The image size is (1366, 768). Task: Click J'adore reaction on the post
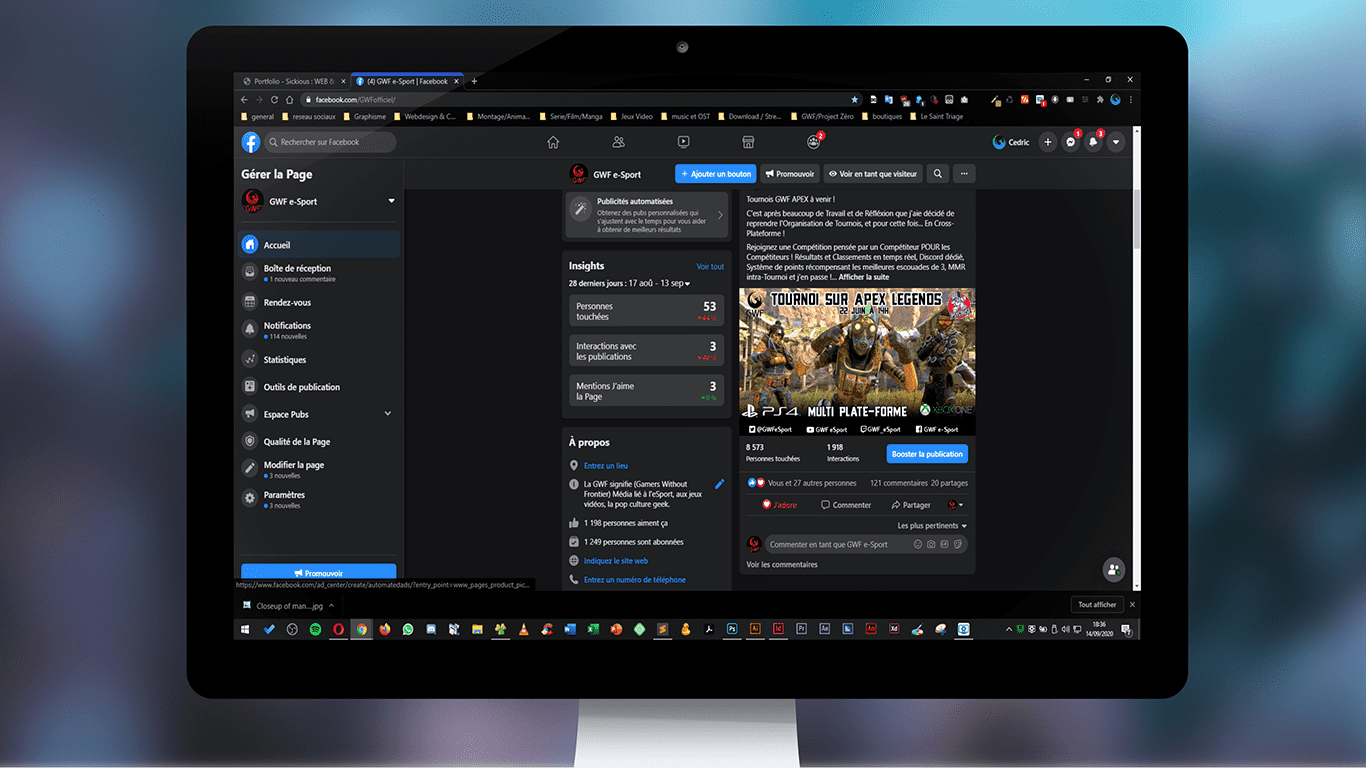pos(780,505)
